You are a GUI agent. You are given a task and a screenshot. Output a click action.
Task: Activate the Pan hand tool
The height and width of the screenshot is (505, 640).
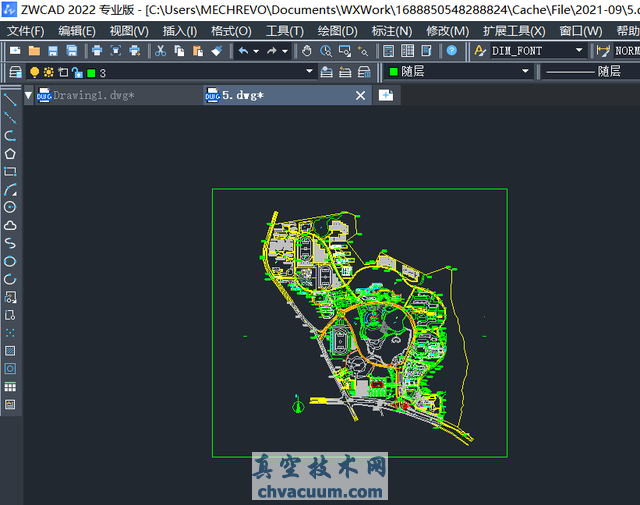point(306,50)
